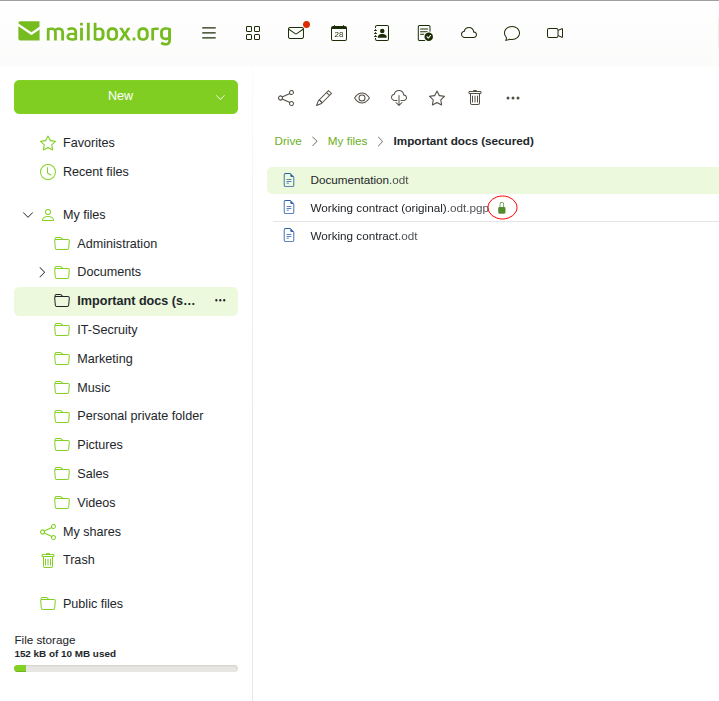719x701 pixels.
Task: Open the Music folder
Action: tap(94, 388)
